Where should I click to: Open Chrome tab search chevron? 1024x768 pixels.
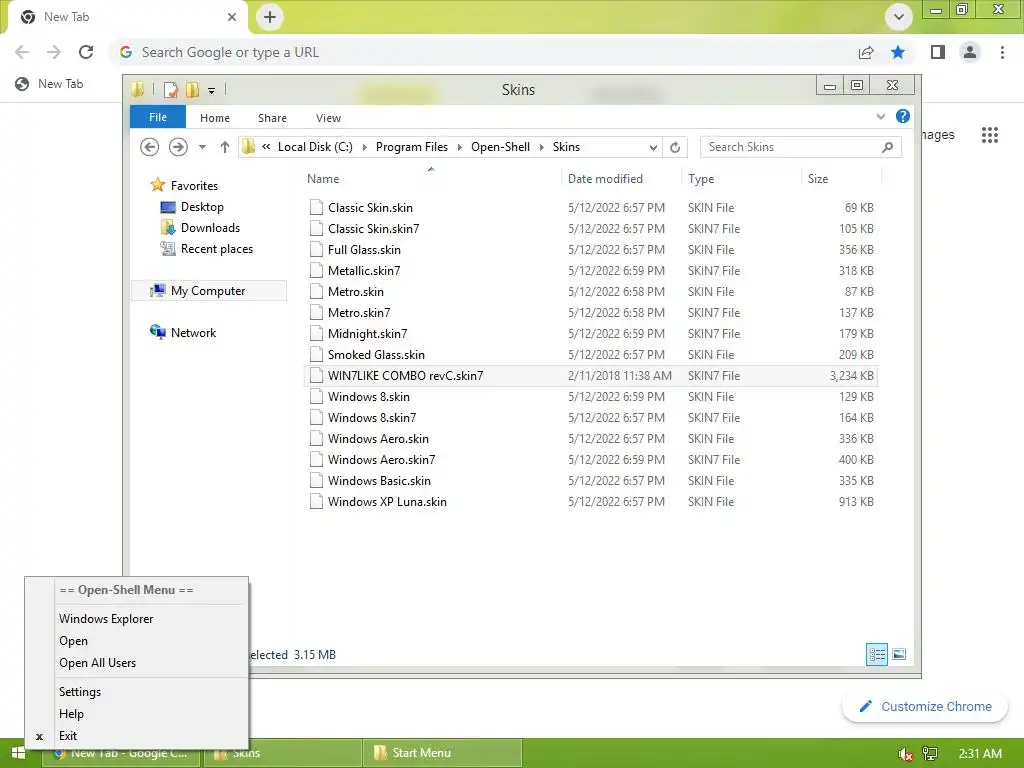pos(899,17)
